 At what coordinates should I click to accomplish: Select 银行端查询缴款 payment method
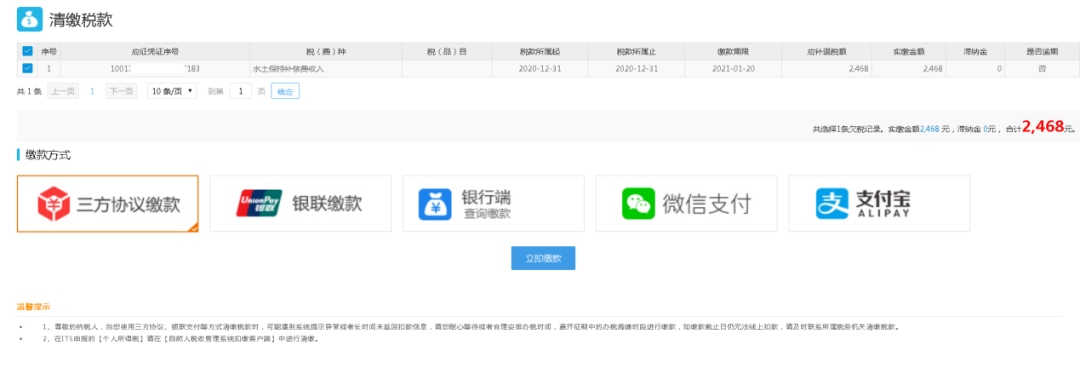point(493,204)
